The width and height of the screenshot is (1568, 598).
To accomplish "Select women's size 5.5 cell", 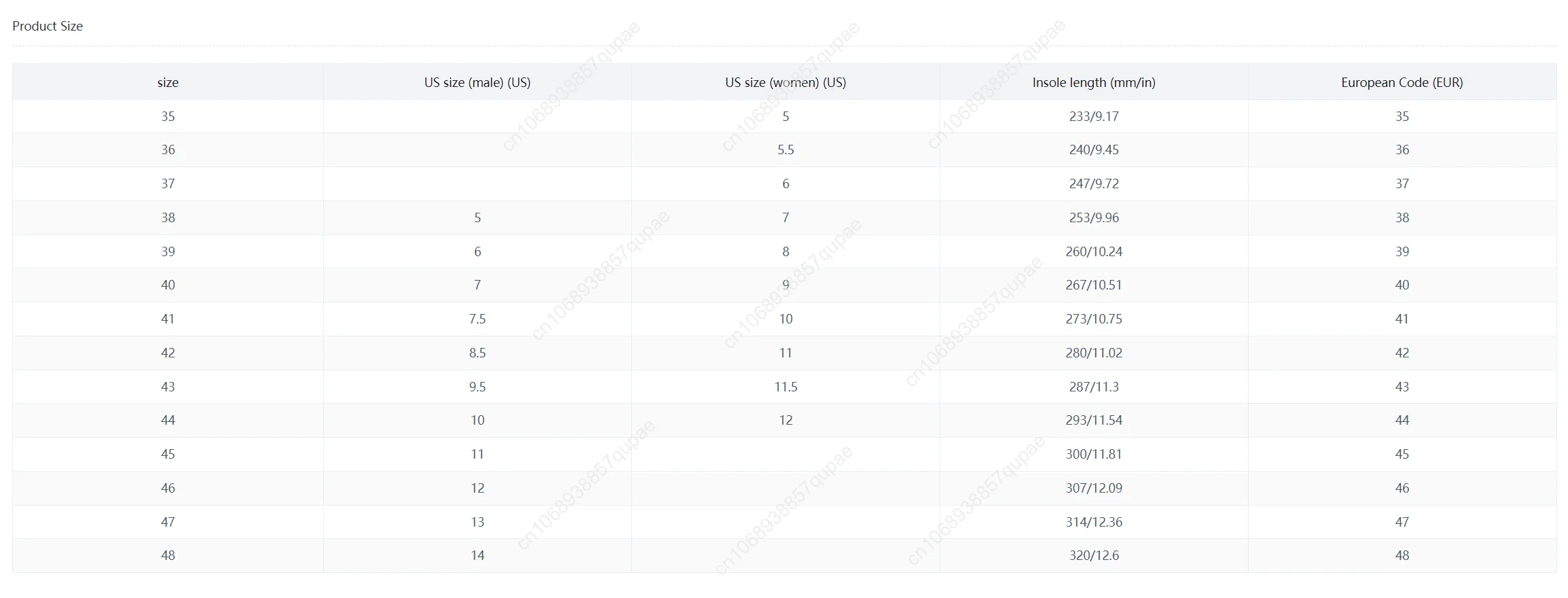I will [x=785, y=149].
